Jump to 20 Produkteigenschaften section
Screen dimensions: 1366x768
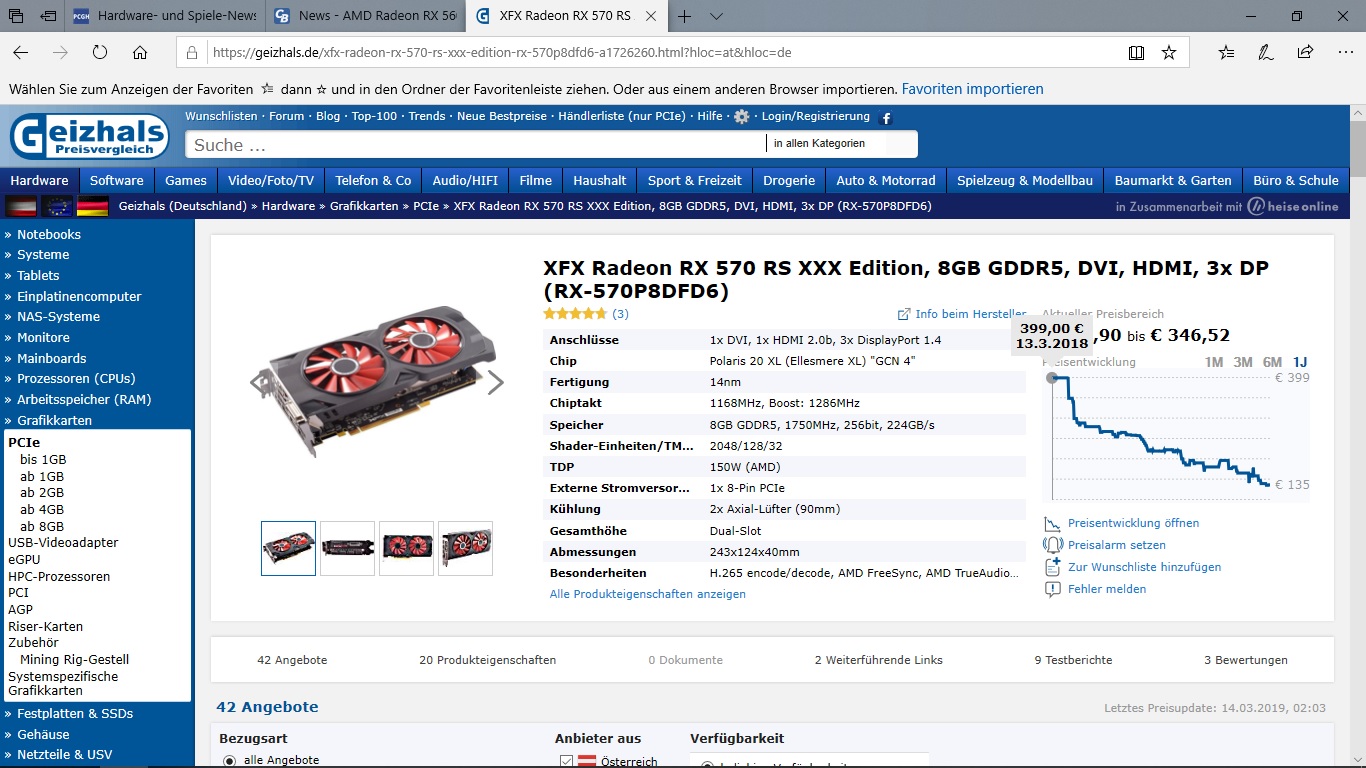(x=487, y=660)
